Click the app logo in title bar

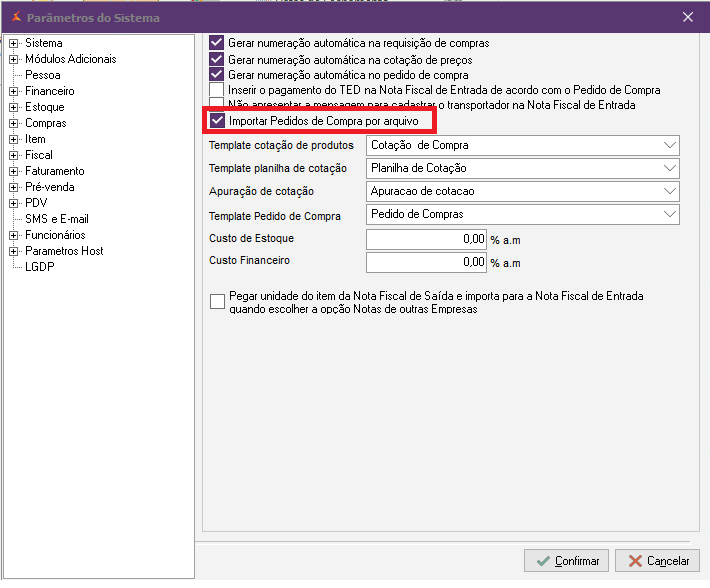(16, 17)
